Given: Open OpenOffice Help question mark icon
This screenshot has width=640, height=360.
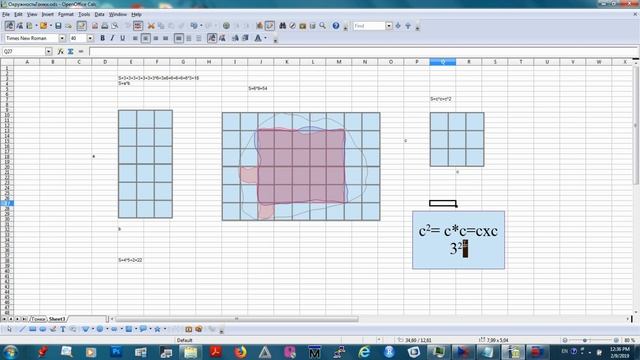Looking at the screenshot, I should click(x=336, y=26).
